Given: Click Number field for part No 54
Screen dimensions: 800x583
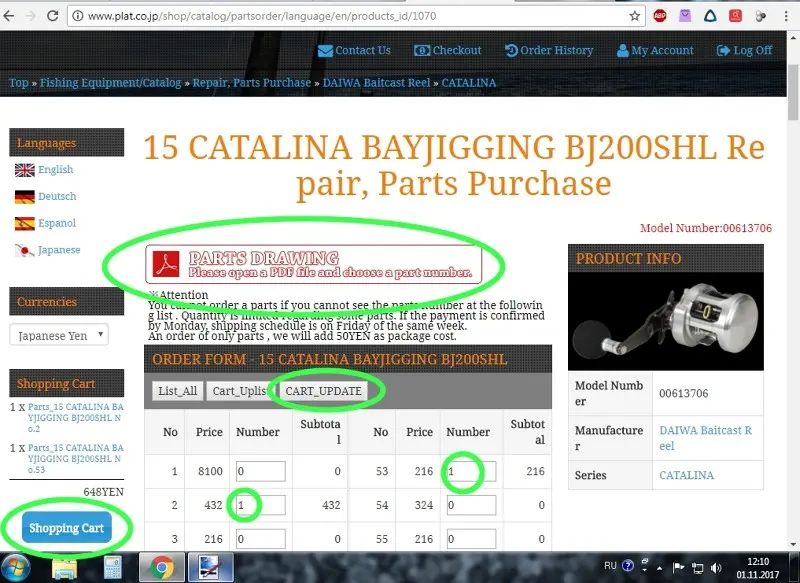Looking at the screenshot, I should point(471,505).
